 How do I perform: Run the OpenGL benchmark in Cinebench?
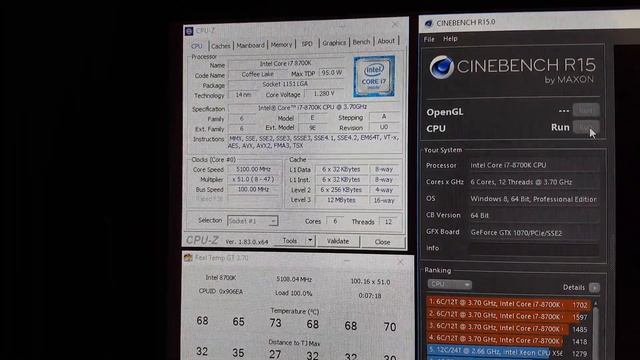tap(586, 110)
